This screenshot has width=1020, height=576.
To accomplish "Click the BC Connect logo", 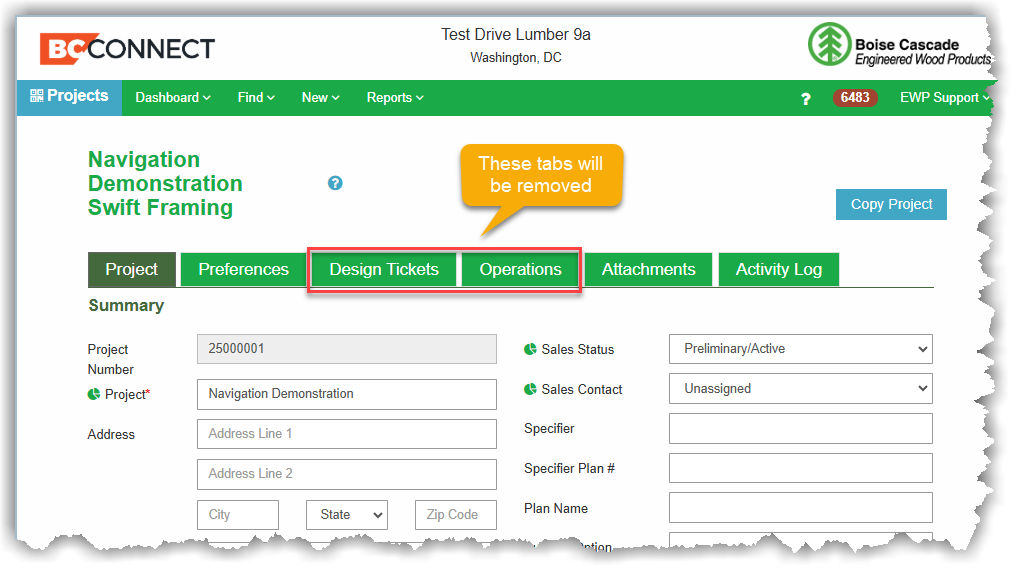I will [x=127, y=48].
